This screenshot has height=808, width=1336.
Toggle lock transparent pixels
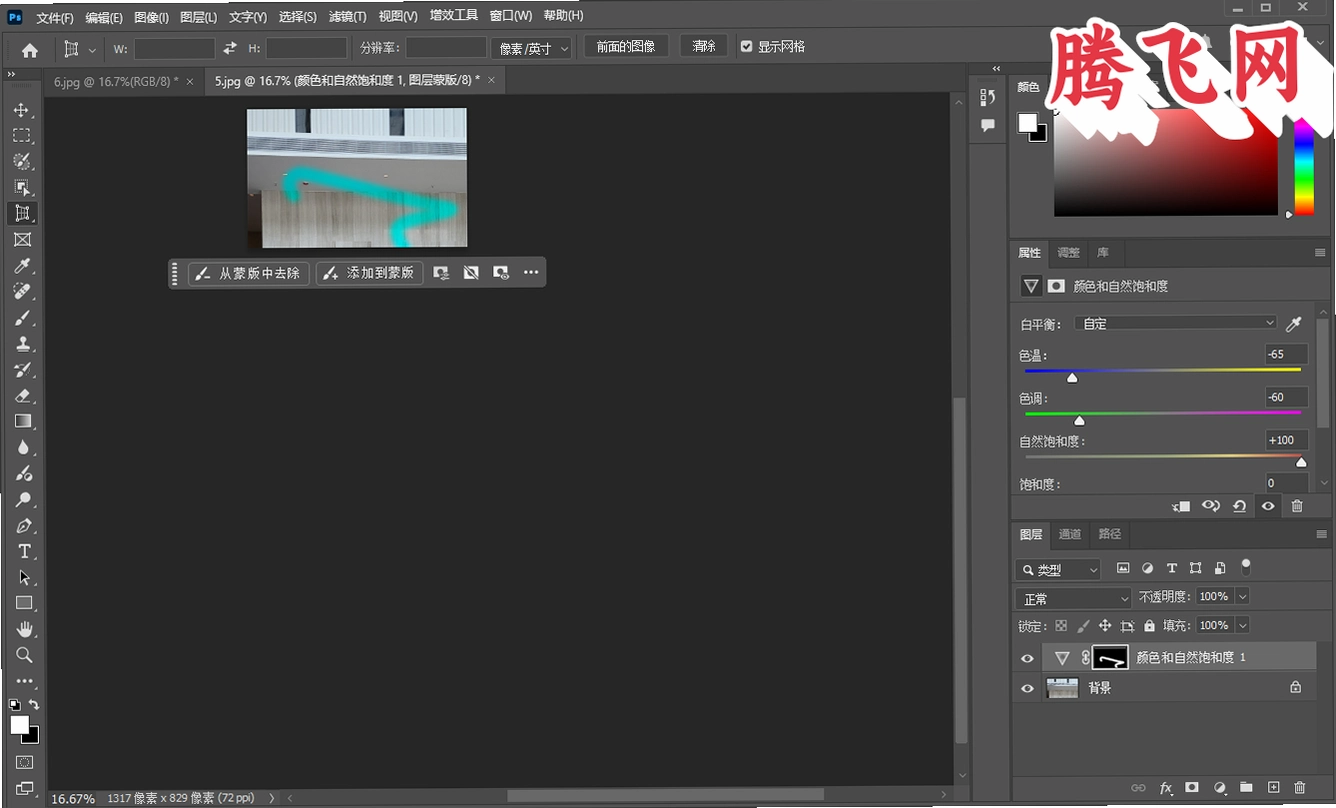click(1061, 626)
